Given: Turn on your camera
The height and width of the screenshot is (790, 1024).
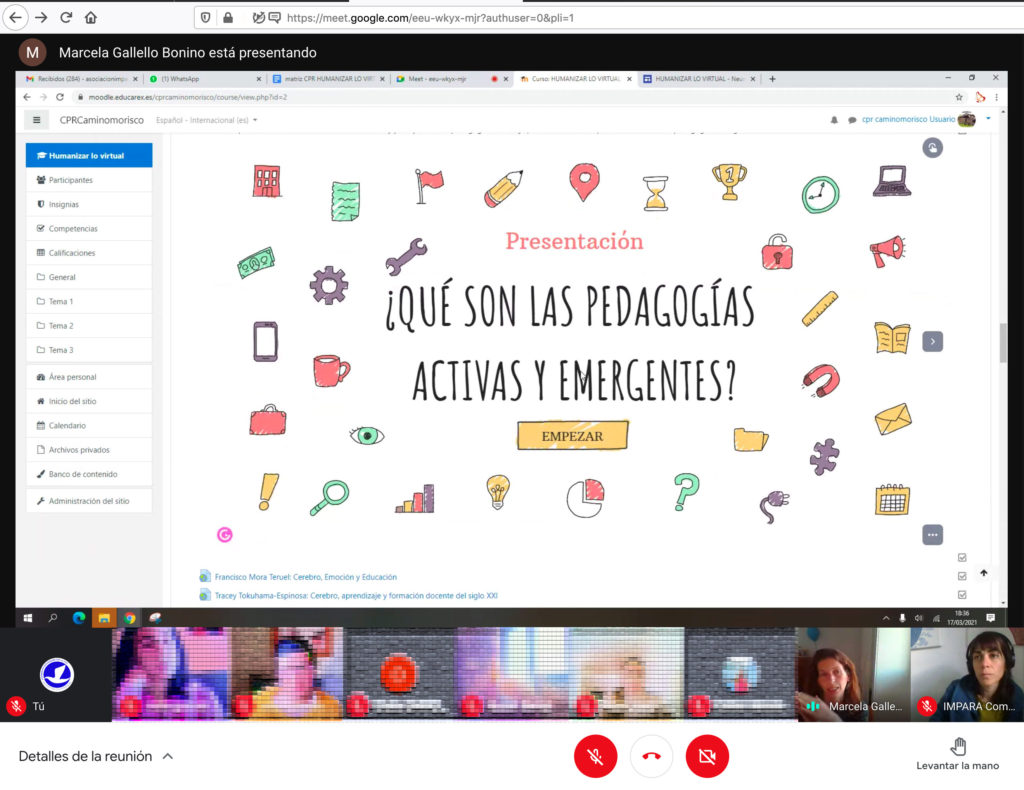Looking at the screenshot, I should click(707, 757).
